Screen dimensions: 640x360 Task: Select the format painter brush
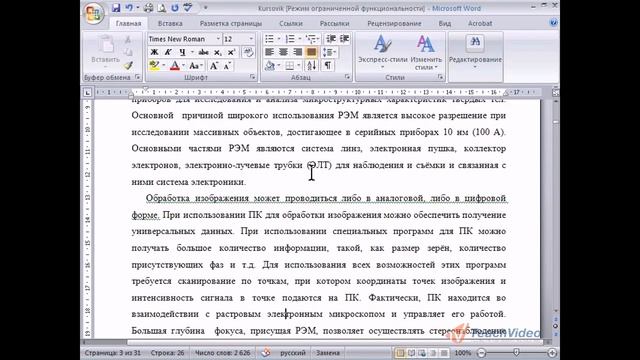pos(129,65)
